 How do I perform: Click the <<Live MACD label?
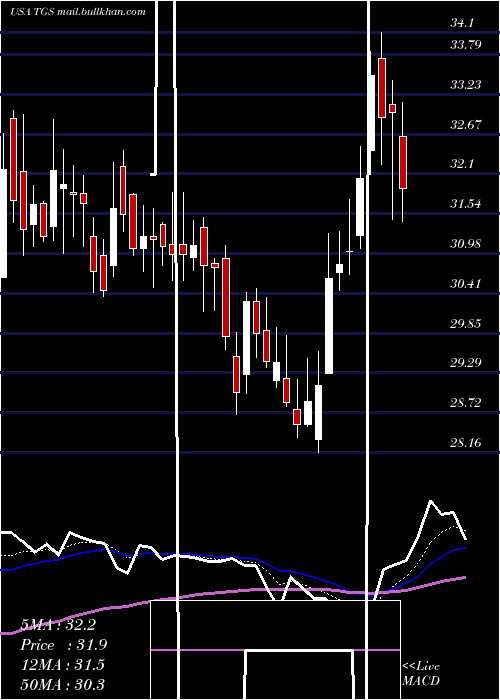click(421, 674)
